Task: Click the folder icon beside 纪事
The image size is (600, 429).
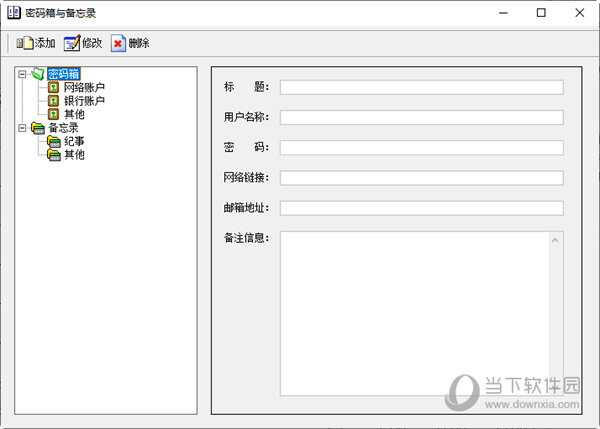Action: 54,142
